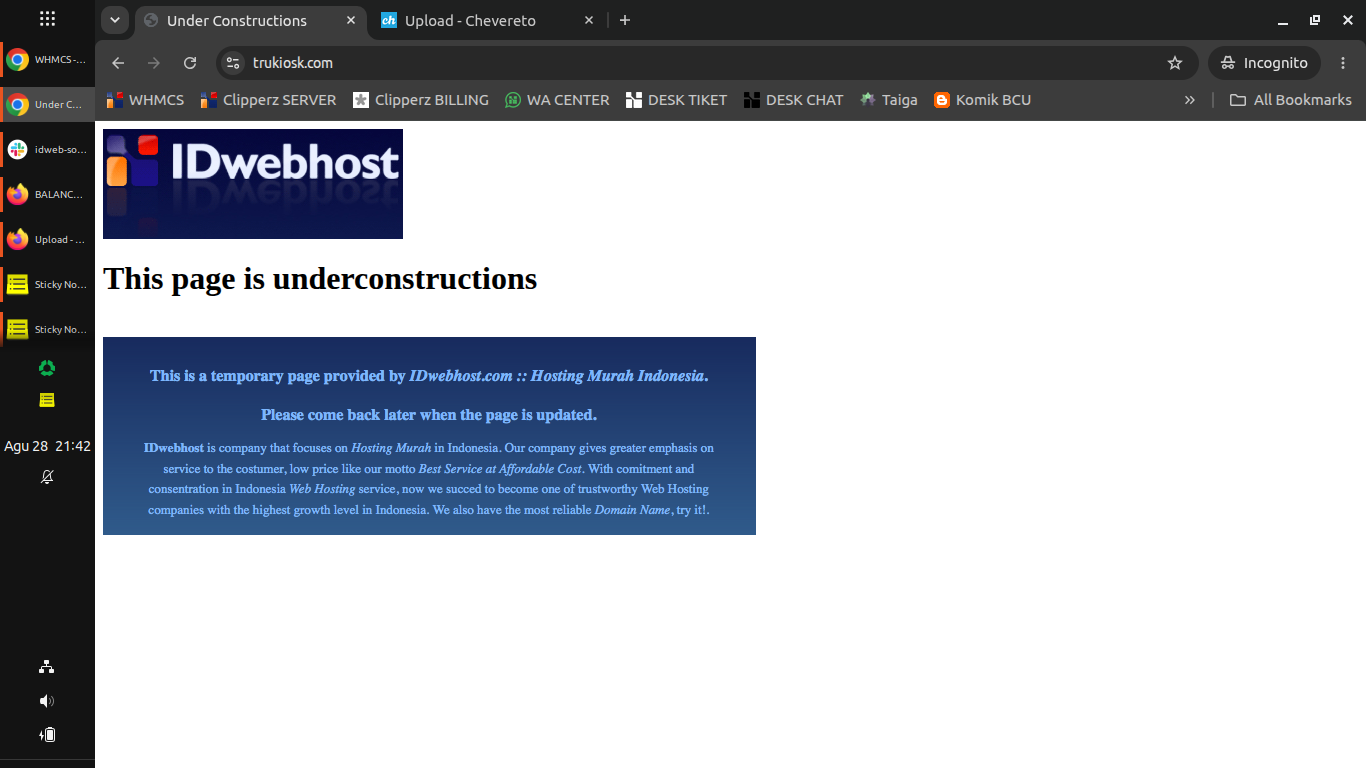Open the Taiga bookmark
The height and width of the screenshot is (768, 1366).
tap(889, 100)
